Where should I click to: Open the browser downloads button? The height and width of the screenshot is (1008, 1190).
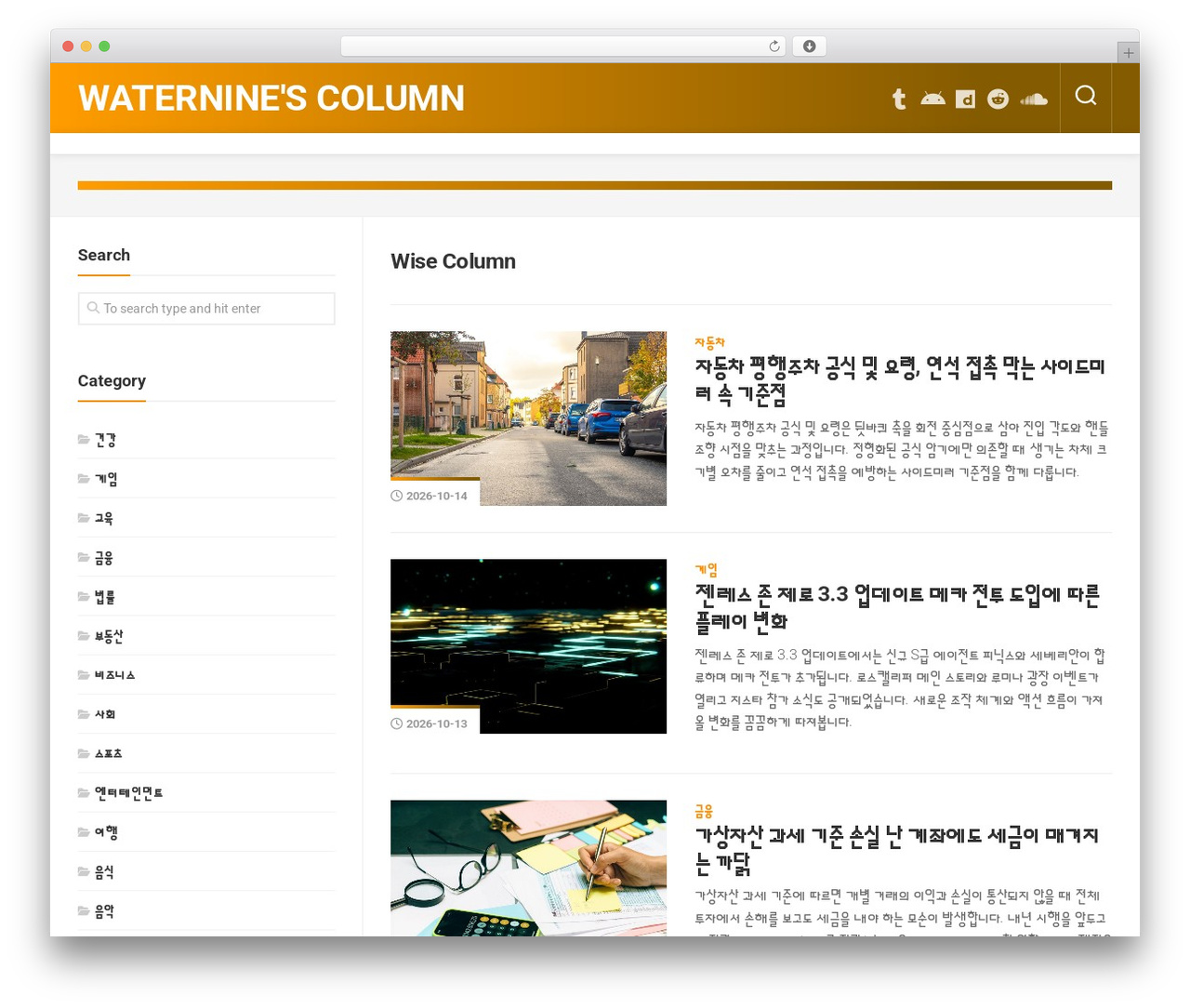coord(810,46)
